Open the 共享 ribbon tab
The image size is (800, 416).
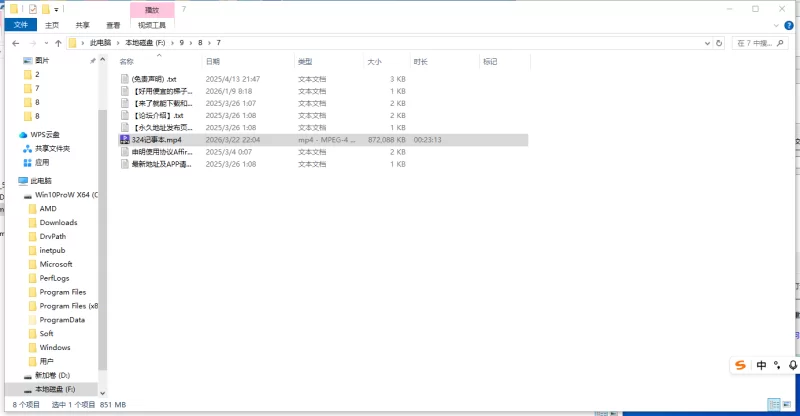pos(83,25)
